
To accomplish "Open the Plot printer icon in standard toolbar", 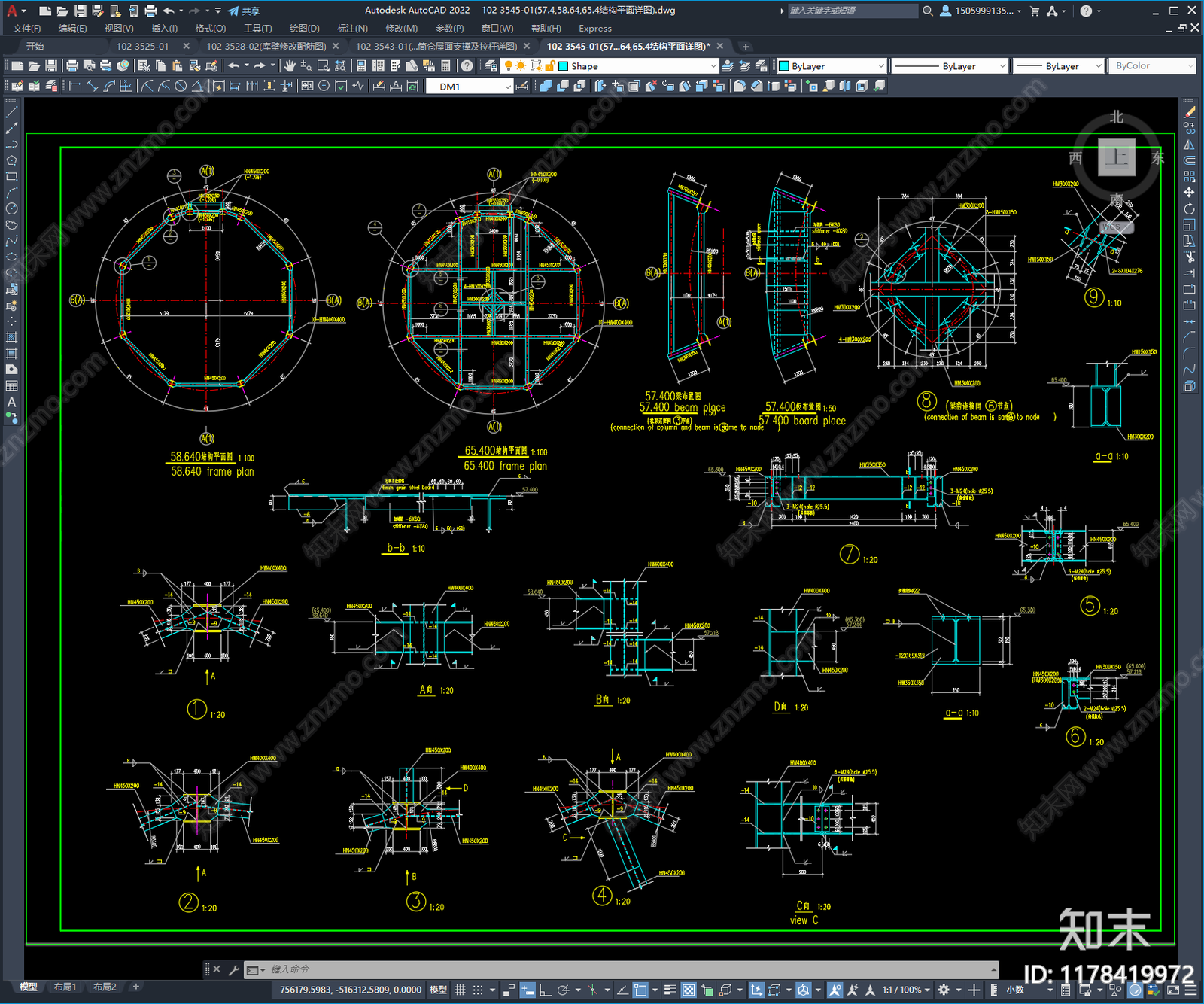I will 72,66.
